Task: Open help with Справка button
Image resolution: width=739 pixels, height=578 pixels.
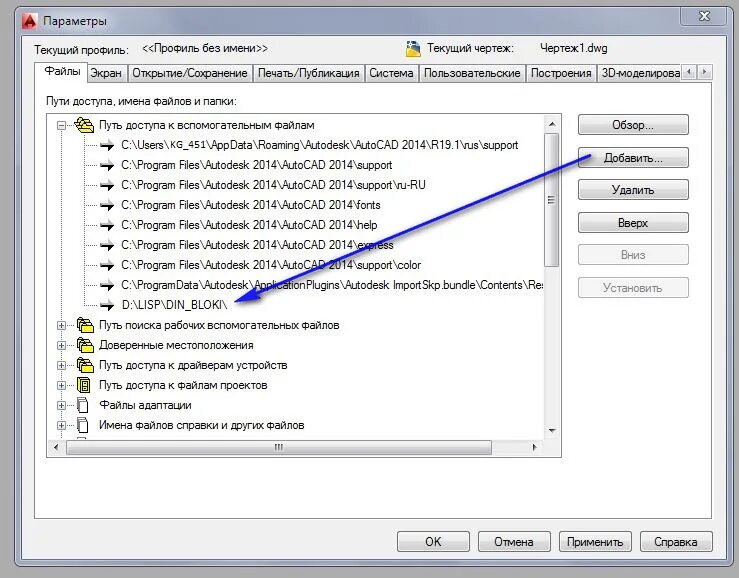Action: (675, 542)
